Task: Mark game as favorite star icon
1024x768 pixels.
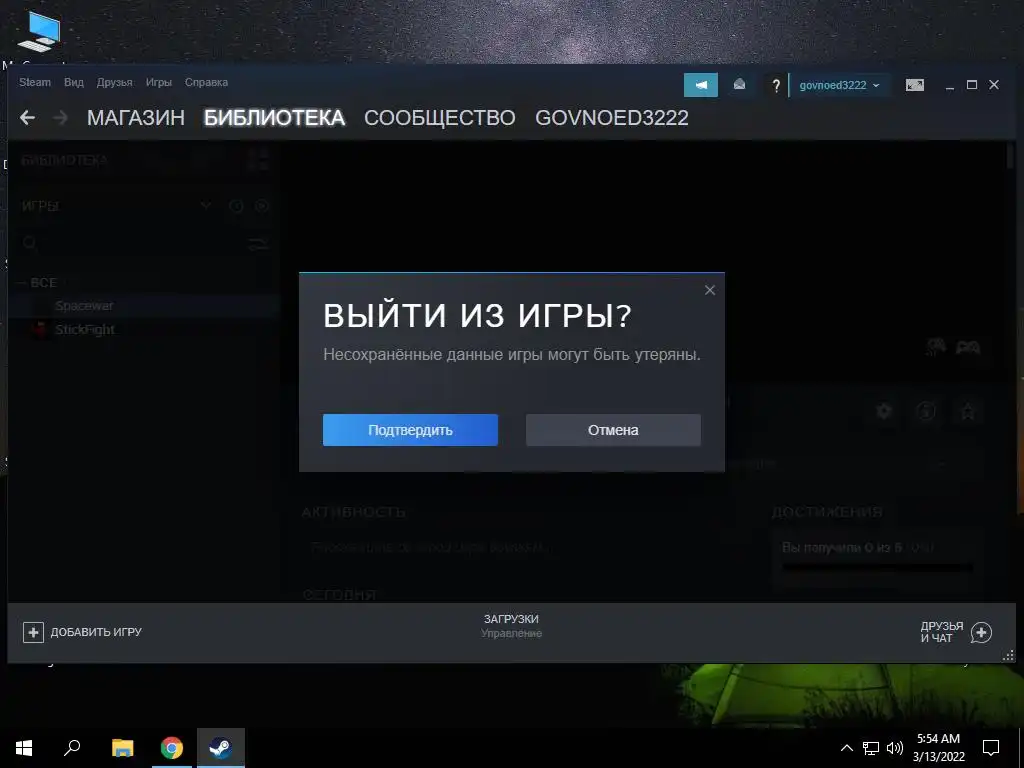Action: pyautogui.click(x=968, y=411)
